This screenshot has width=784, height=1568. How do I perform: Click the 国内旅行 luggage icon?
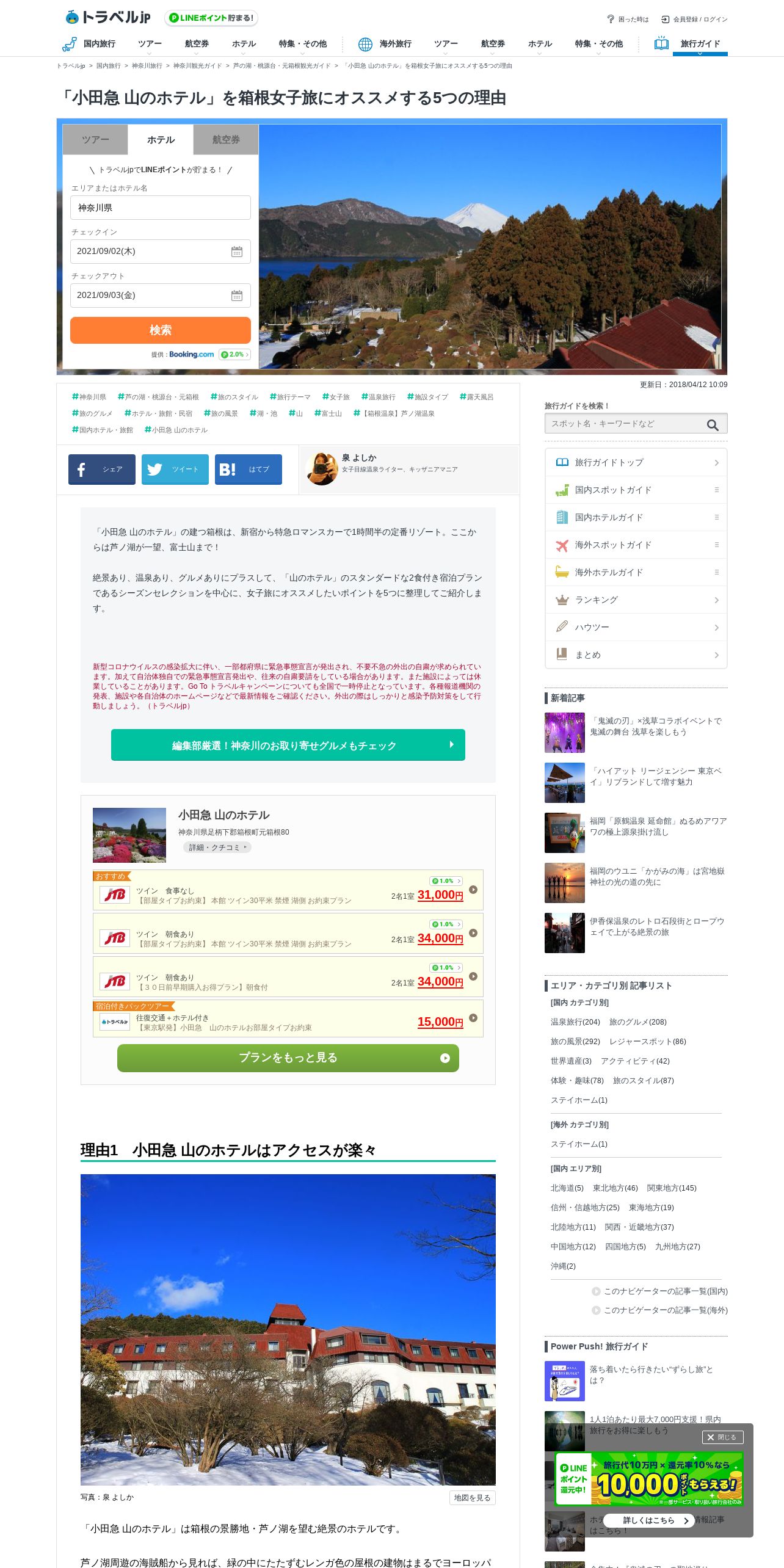(x=69, y=44)
